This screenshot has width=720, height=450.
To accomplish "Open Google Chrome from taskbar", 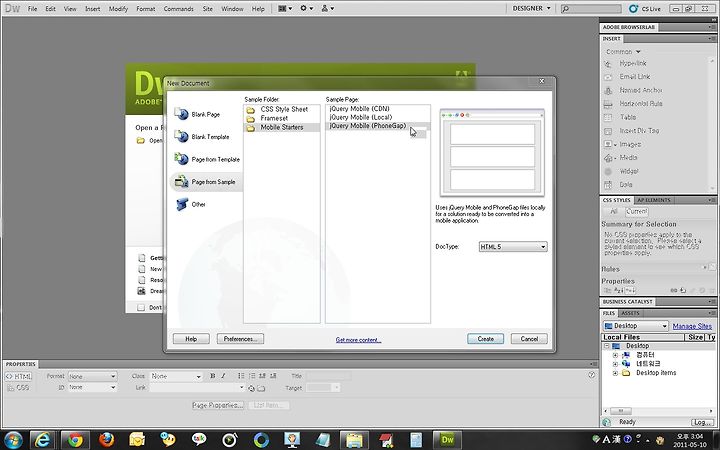I will coord(75,440).
